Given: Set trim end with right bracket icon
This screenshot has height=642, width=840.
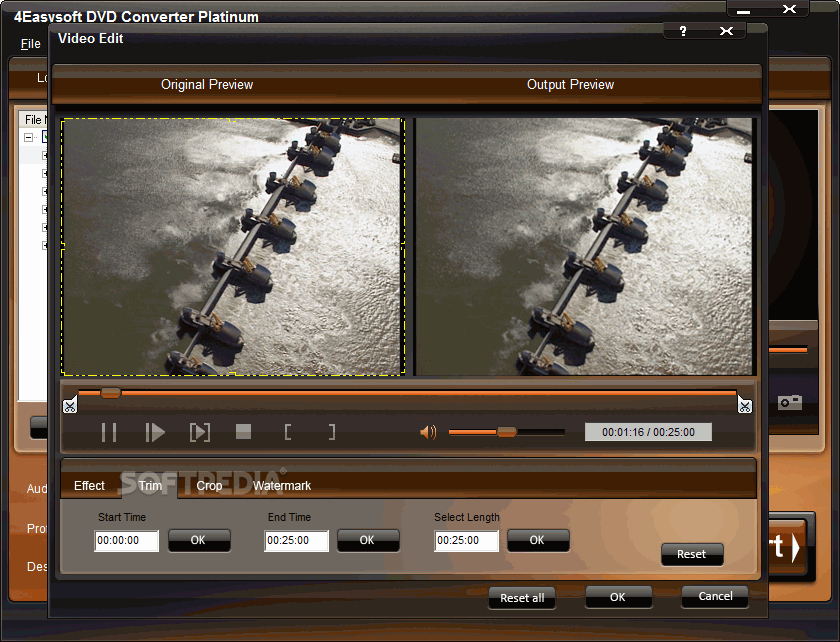Looking at the screenshot, I should click(x=332, y=432).
